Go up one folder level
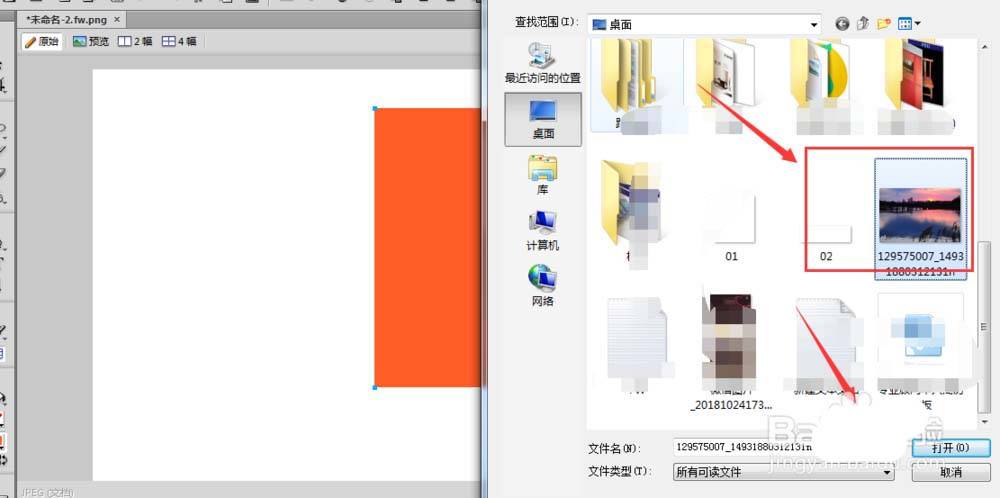This screenshot has height=498, width=1000. (x=863, y=23)
